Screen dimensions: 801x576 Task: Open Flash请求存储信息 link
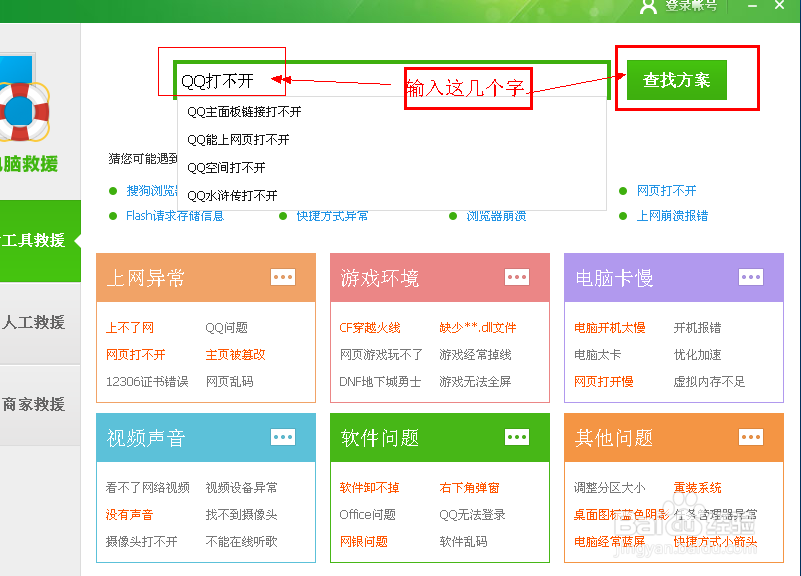175,216
